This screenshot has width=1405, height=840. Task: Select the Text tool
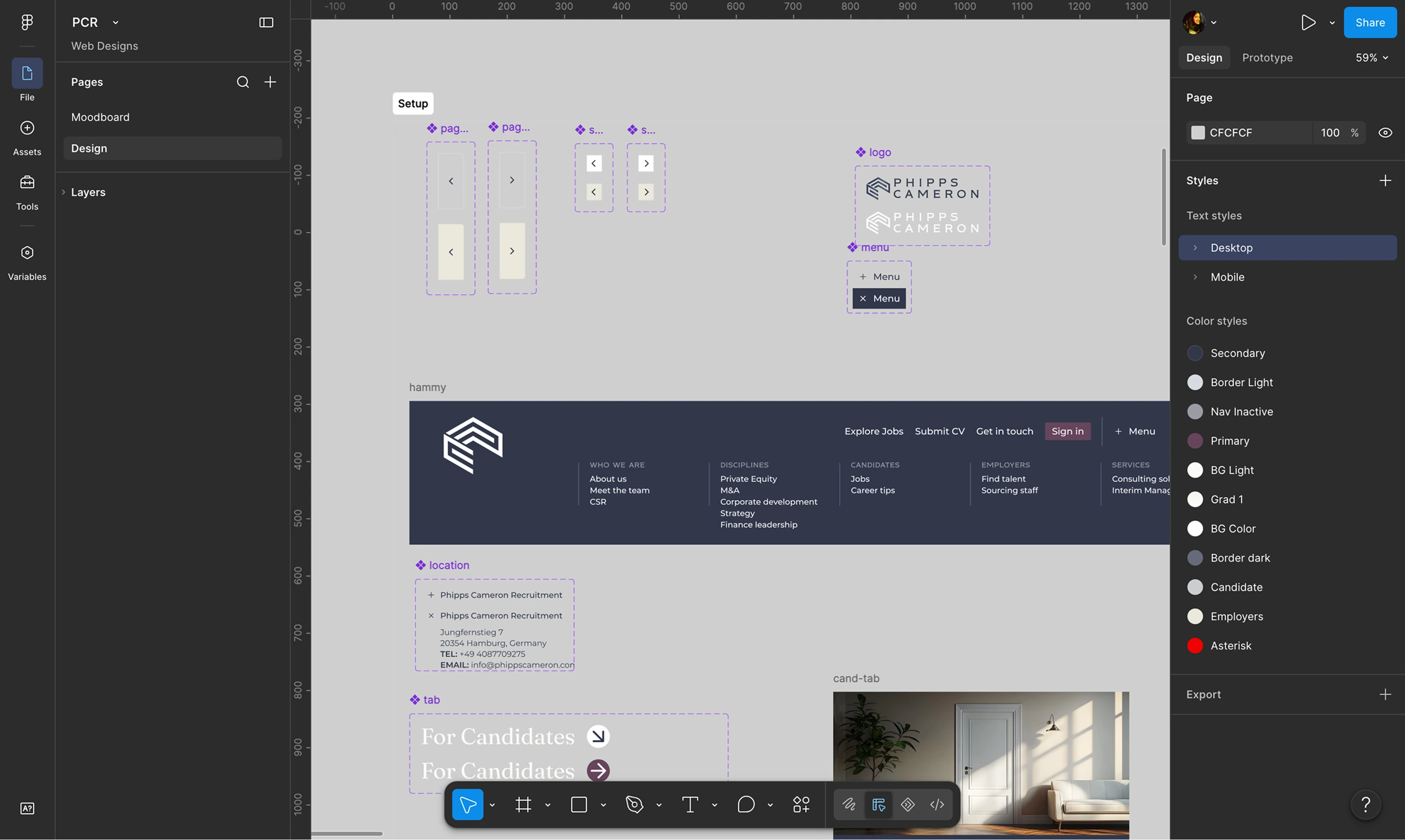coord(690,804)
